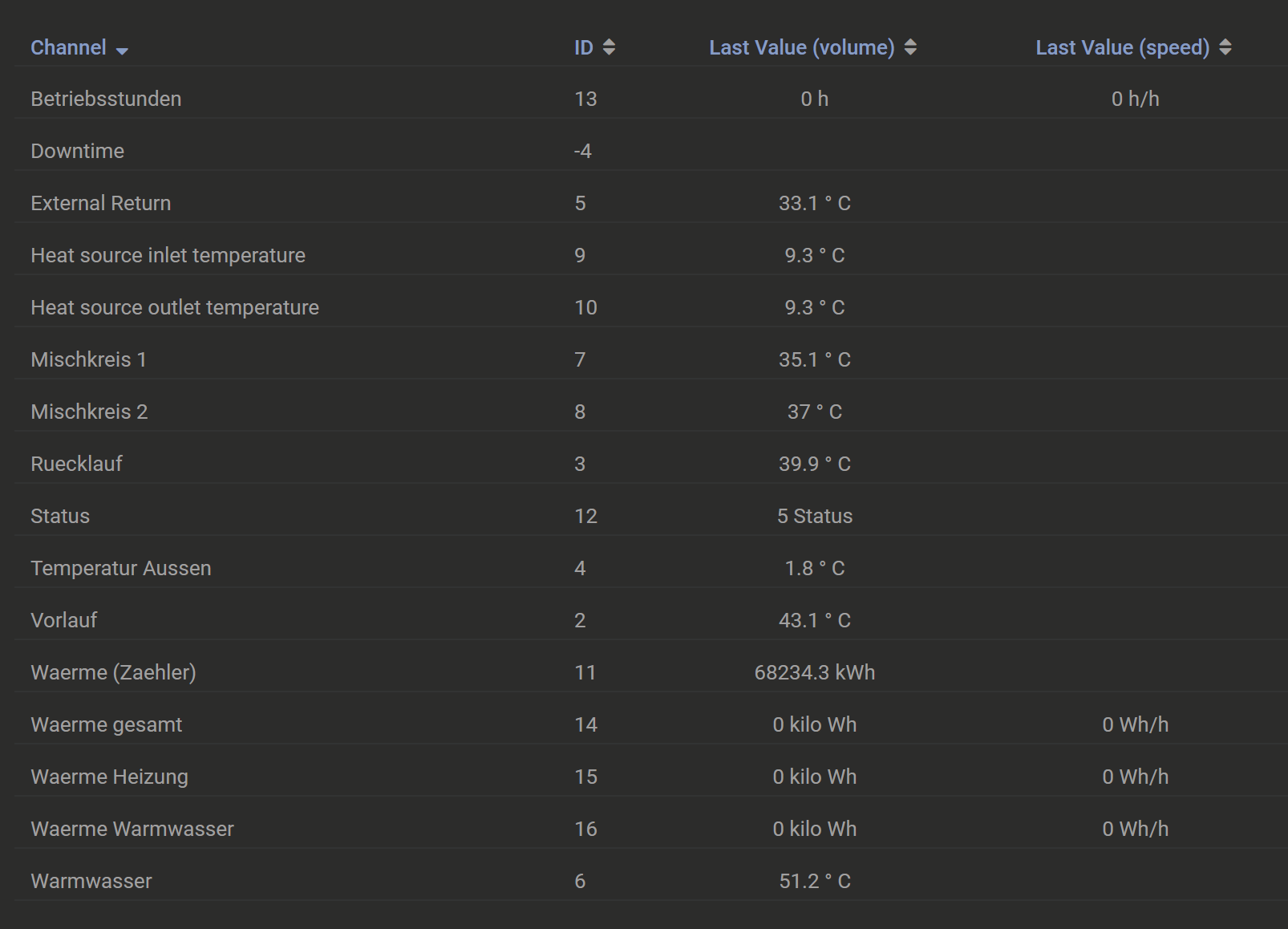Sort by Last Value (speed) arrows icon
This screenshot has width=1288, height=929.
[1225, 47]
